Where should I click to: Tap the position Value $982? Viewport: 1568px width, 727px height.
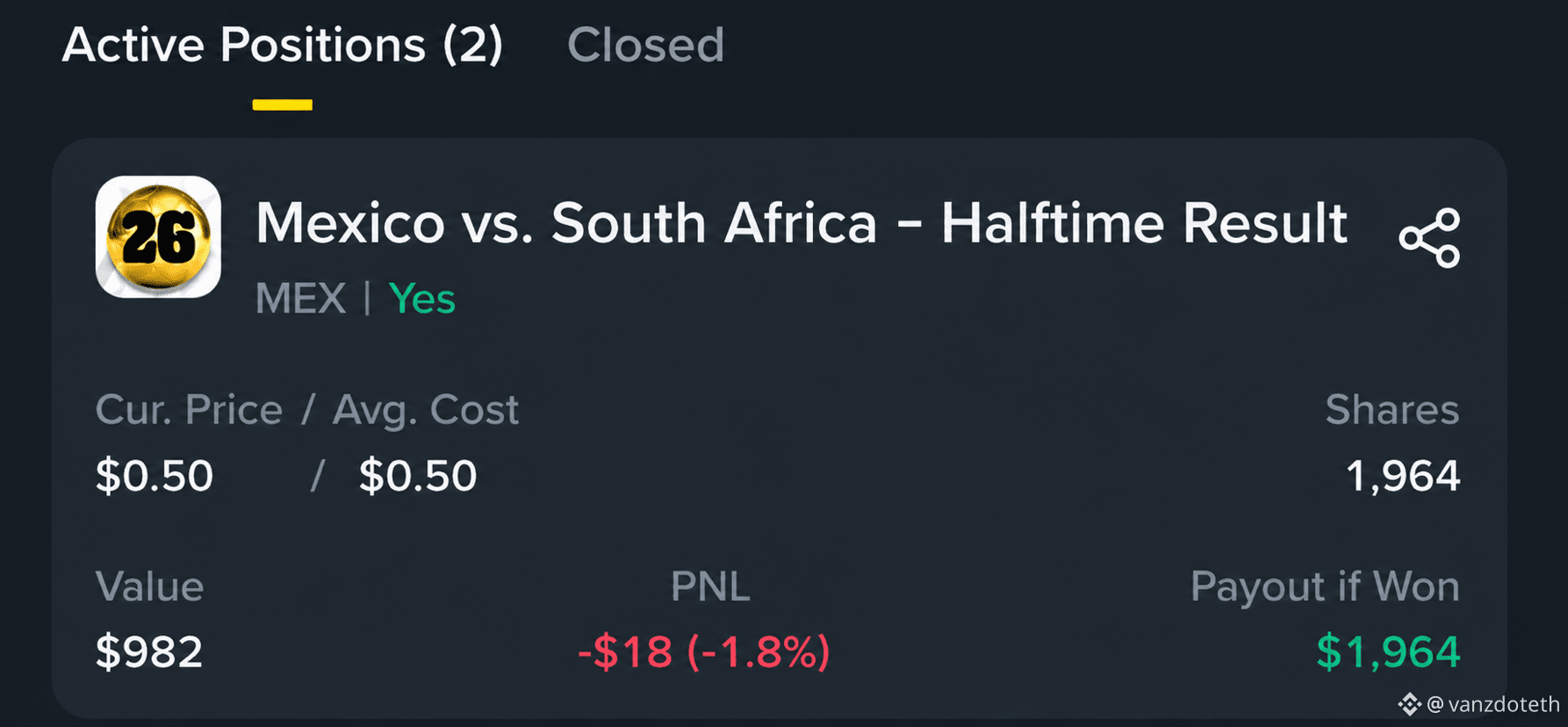149,651
